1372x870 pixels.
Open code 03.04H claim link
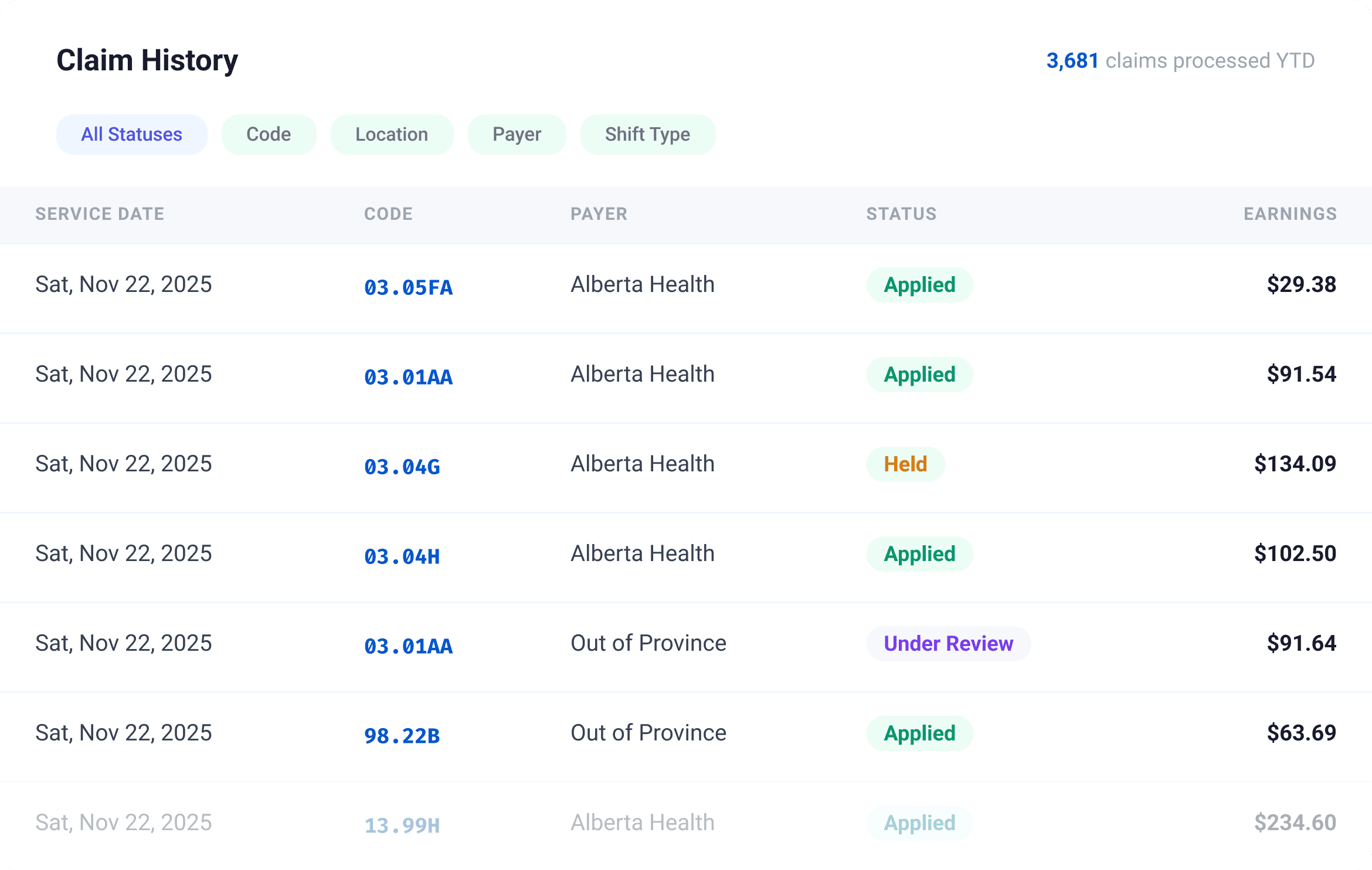tap(402, 556)
